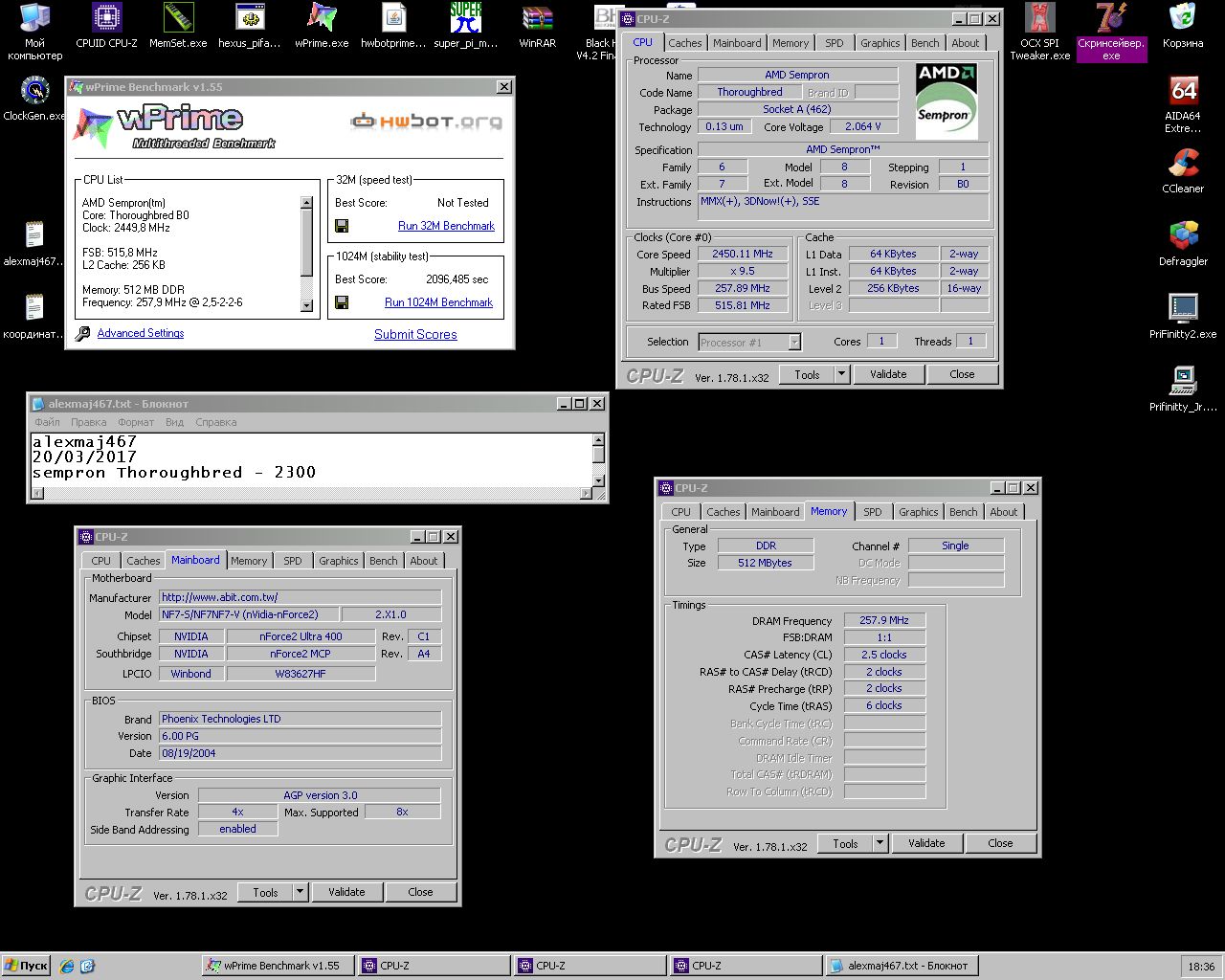Expand Tools dropdown arrow in Mainboard tab window
Image resolution: width=1225 pixels, height=980 pixels.
click(301, 892)
